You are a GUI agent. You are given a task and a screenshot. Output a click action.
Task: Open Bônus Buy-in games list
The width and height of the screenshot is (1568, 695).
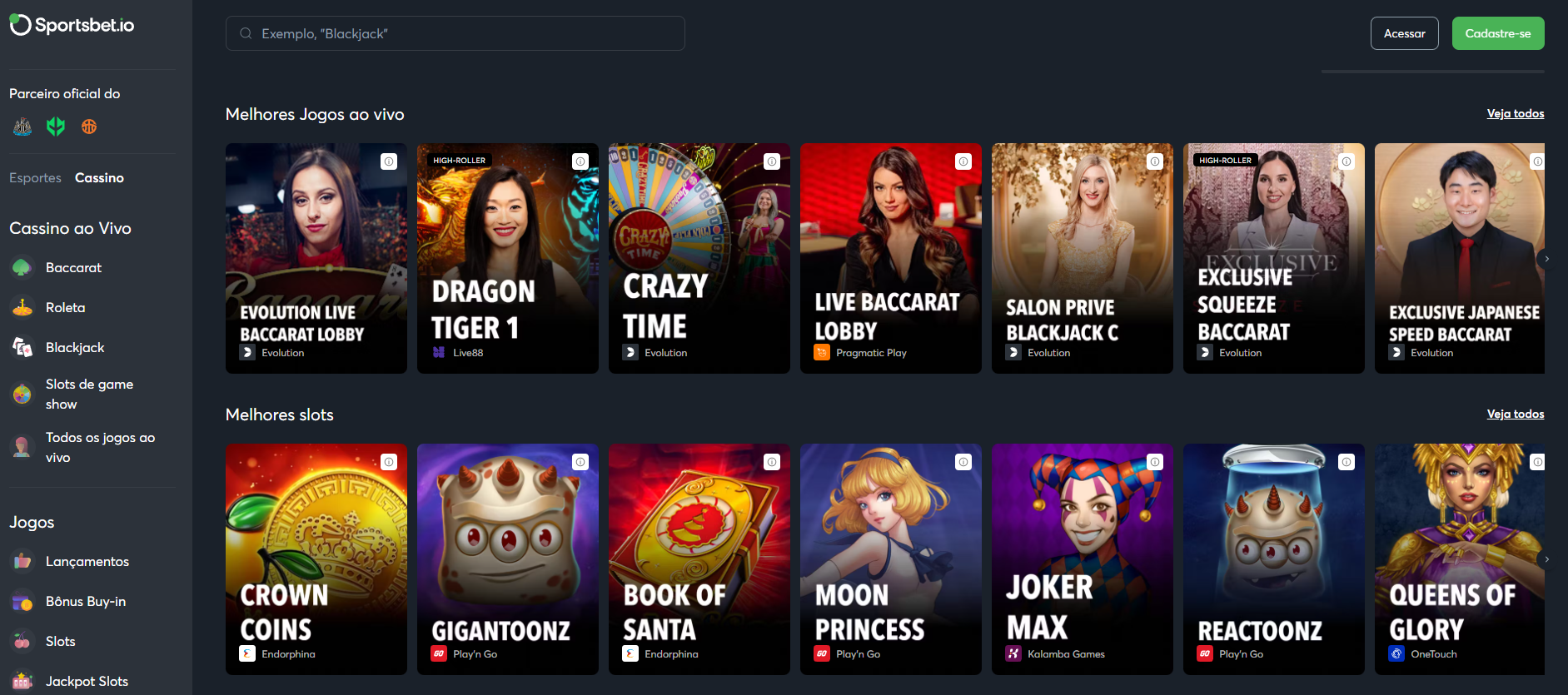[x=86, y=601]
